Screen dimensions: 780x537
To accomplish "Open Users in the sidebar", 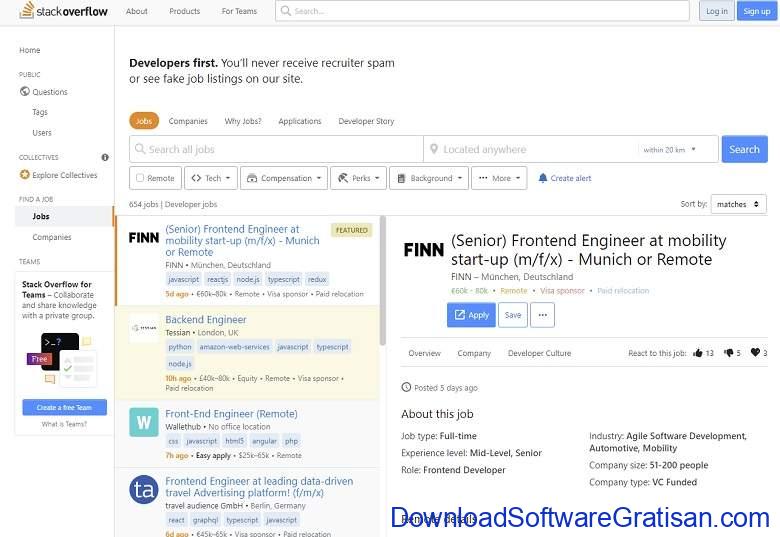I will coord(42,133).
